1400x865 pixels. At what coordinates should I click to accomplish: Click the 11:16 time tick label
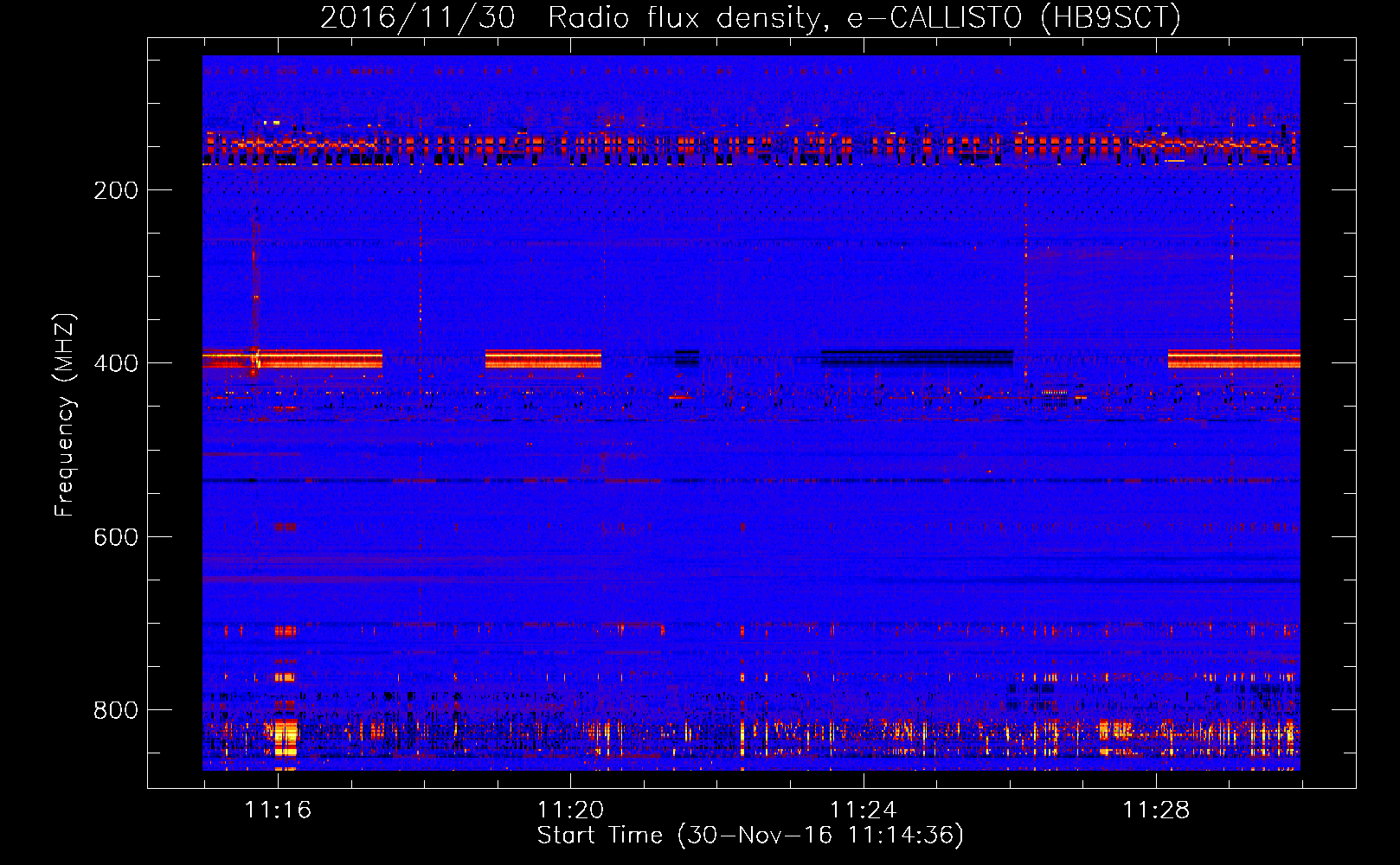(x=278, y=811)
